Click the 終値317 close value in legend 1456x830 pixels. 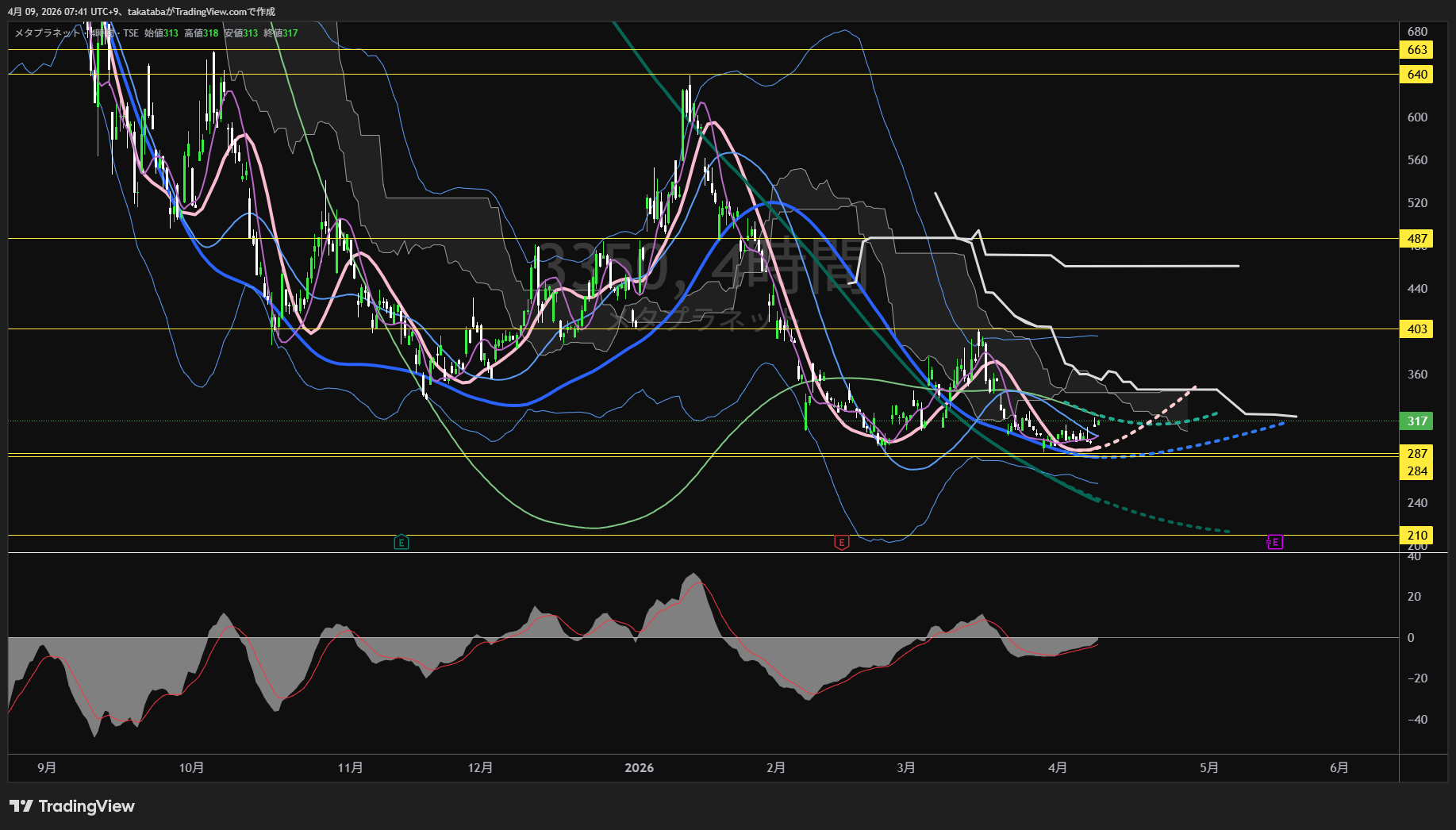pyautogui.click(x=281, y=33)
